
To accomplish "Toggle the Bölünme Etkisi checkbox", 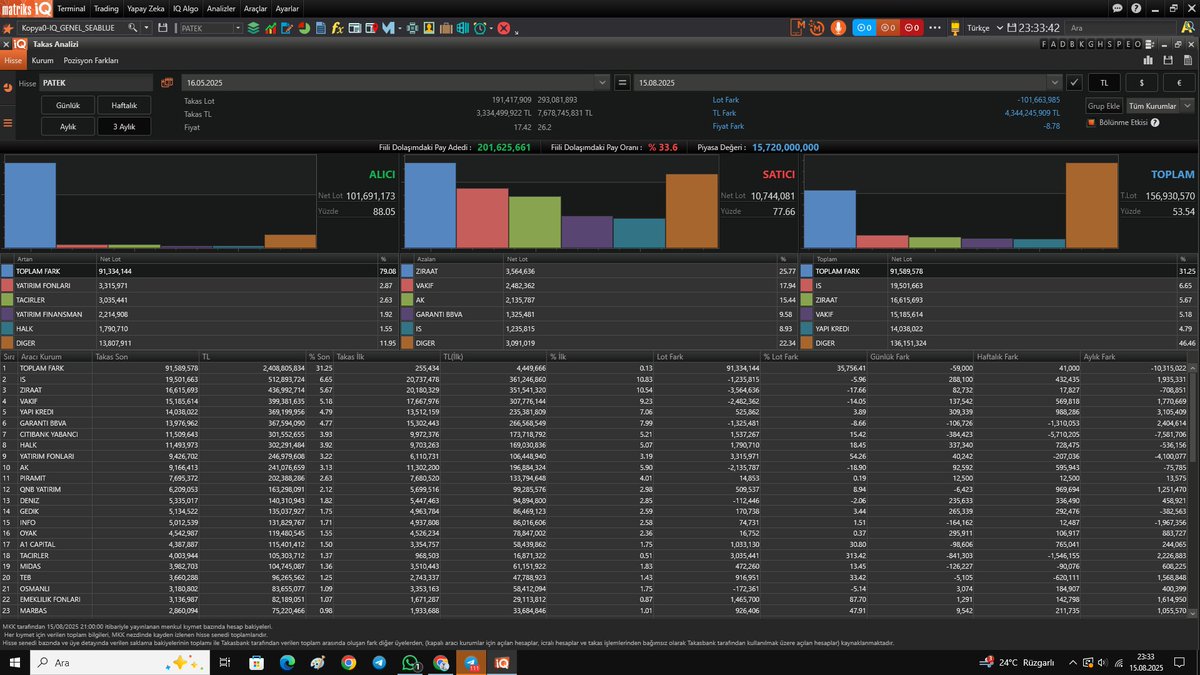I will (1091, 122).
